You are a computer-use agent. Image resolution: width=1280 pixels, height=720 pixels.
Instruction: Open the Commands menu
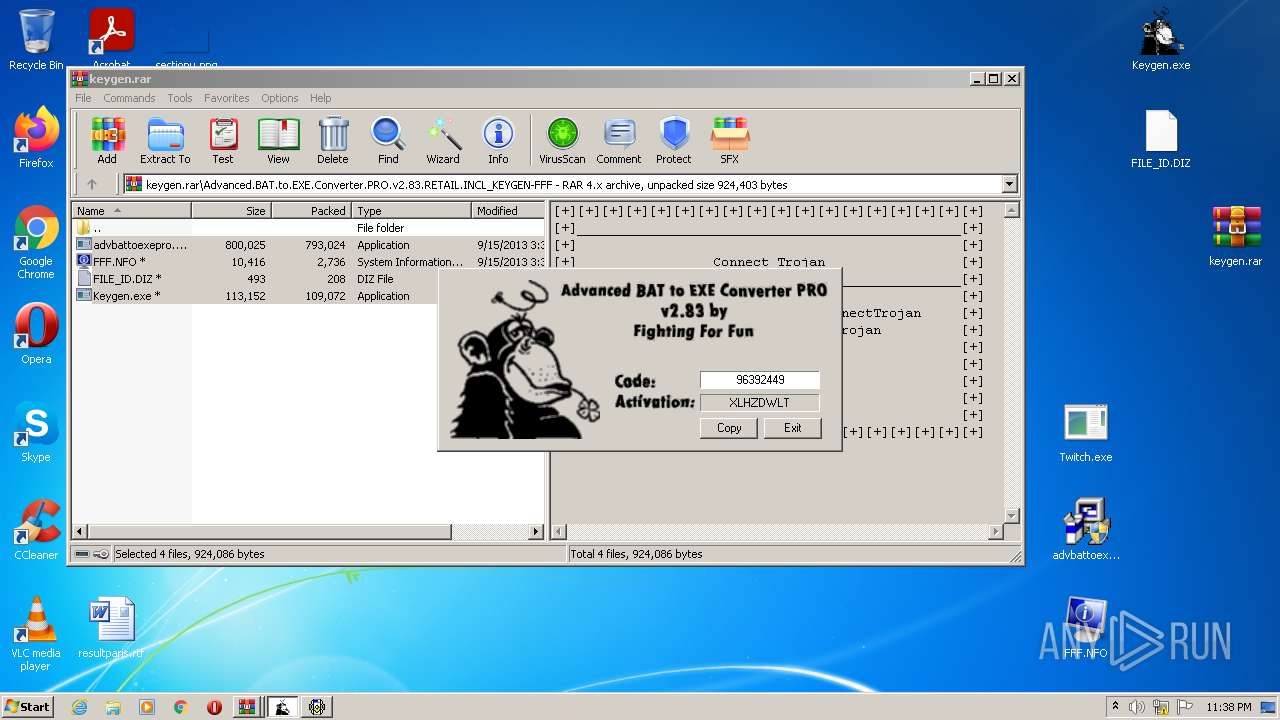(x=129, y=98)
